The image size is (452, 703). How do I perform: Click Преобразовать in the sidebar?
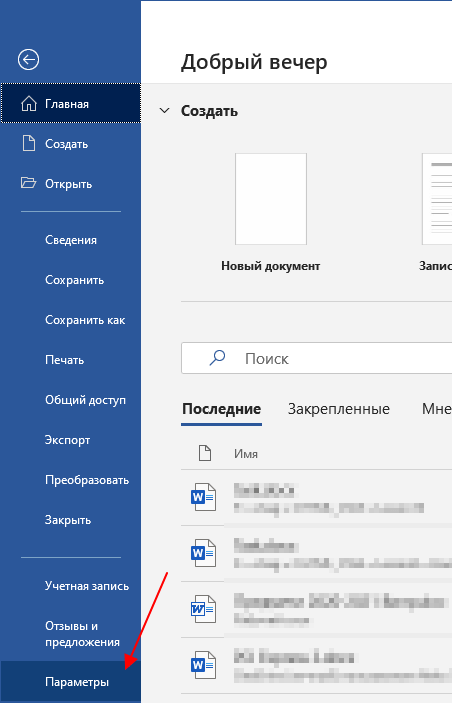70,480
